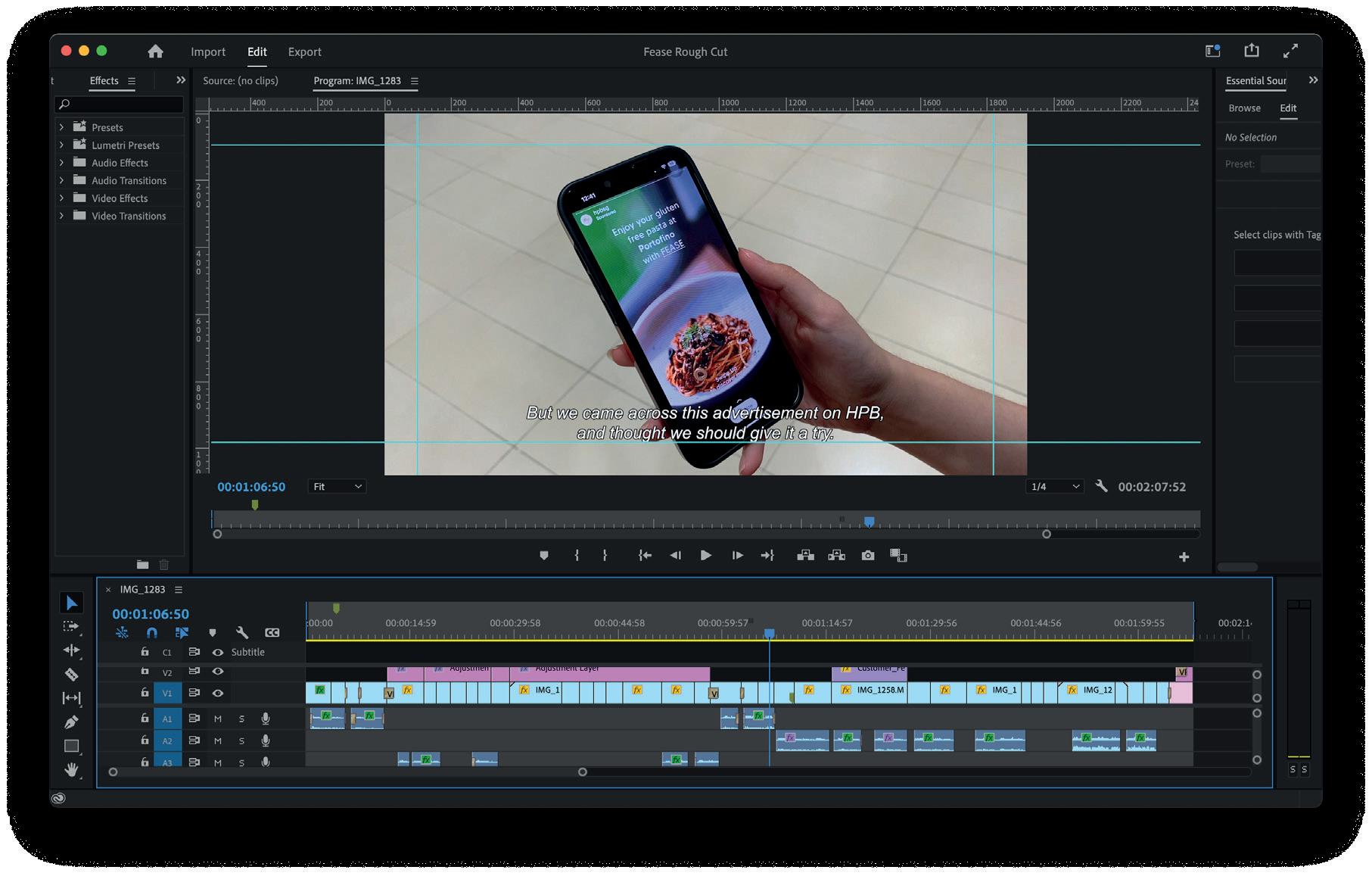This screenshot has width=1372, height=873.
Task: Expand the Presets folder
Action: [x=61, y=127]
